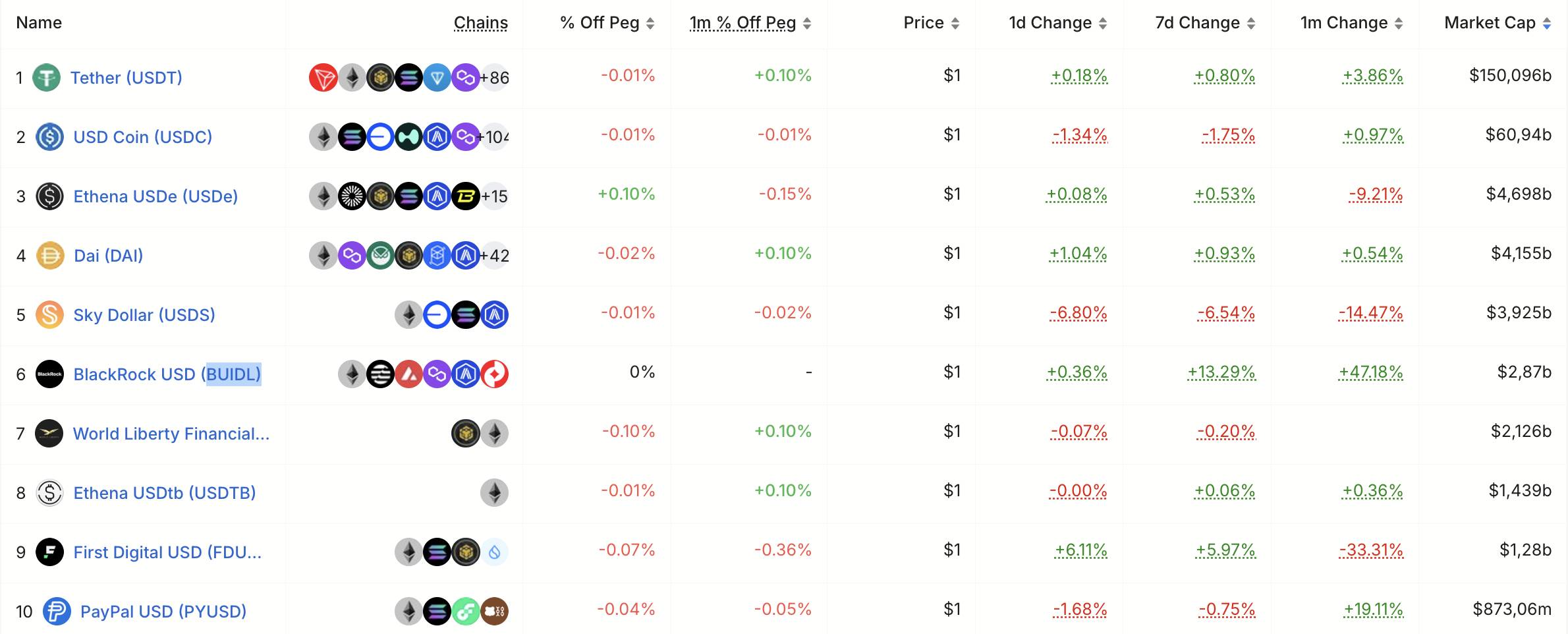Sort by Market Cap column arrows

click(x=1547, y=24)
